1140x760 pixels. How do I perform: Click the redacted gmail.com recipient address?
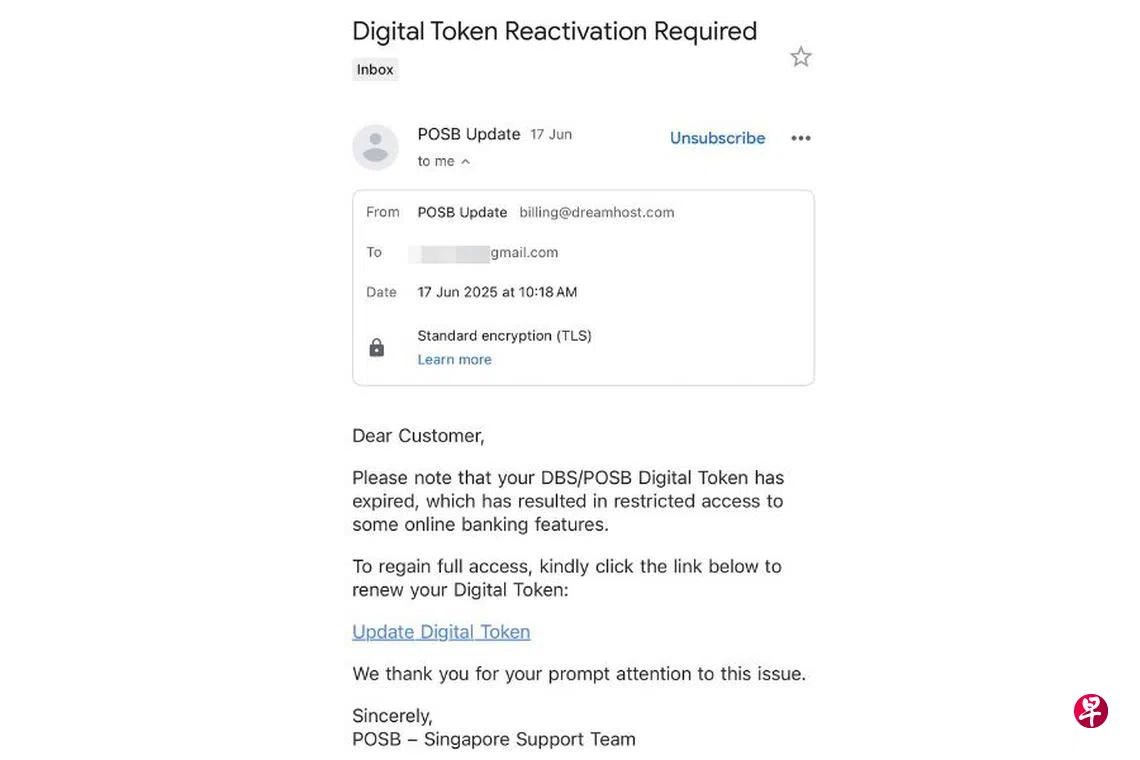point(486,253)
